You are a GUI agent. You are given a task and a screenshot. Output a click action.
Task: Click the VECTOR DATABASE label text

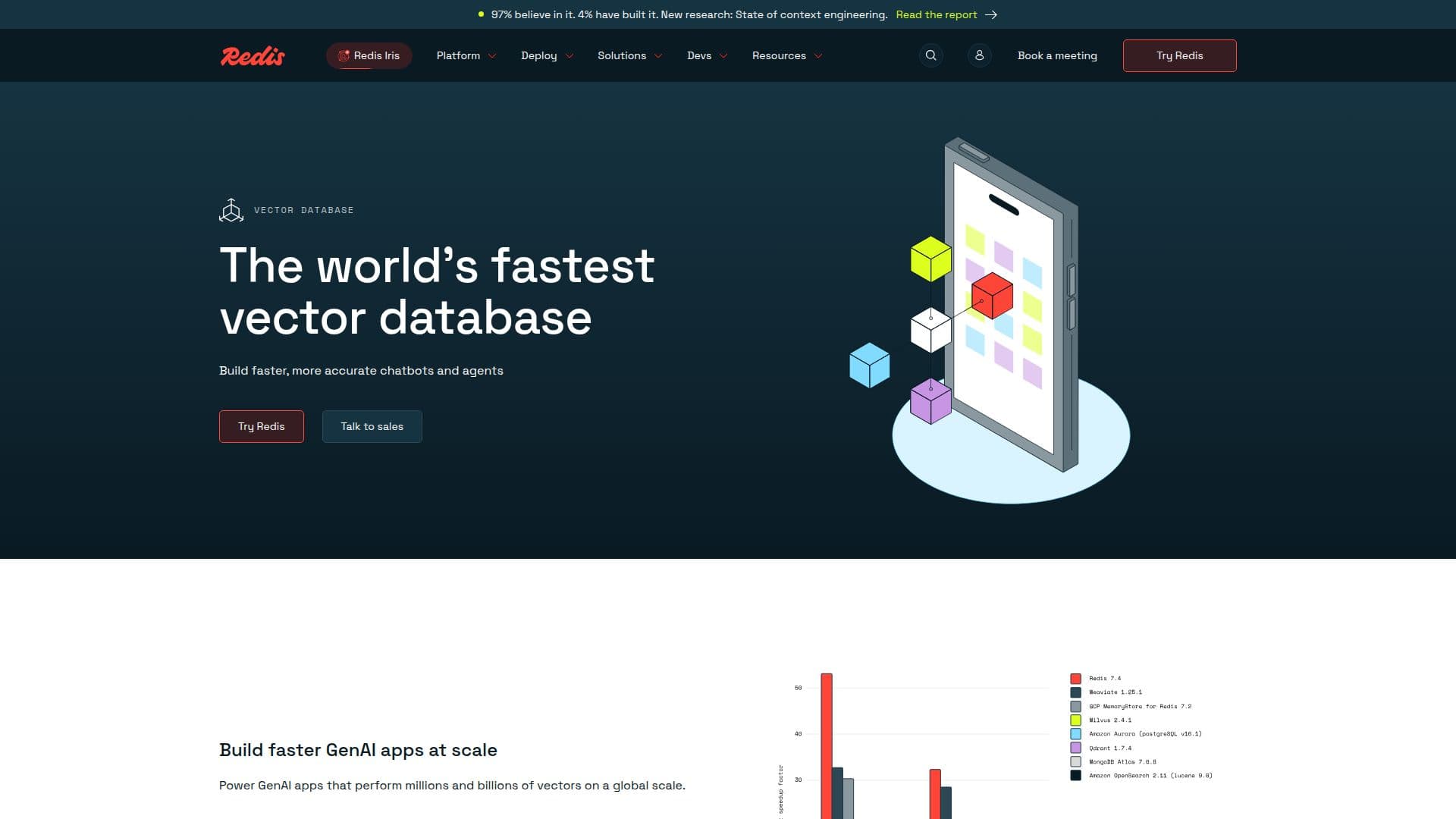tap(303, 210)
